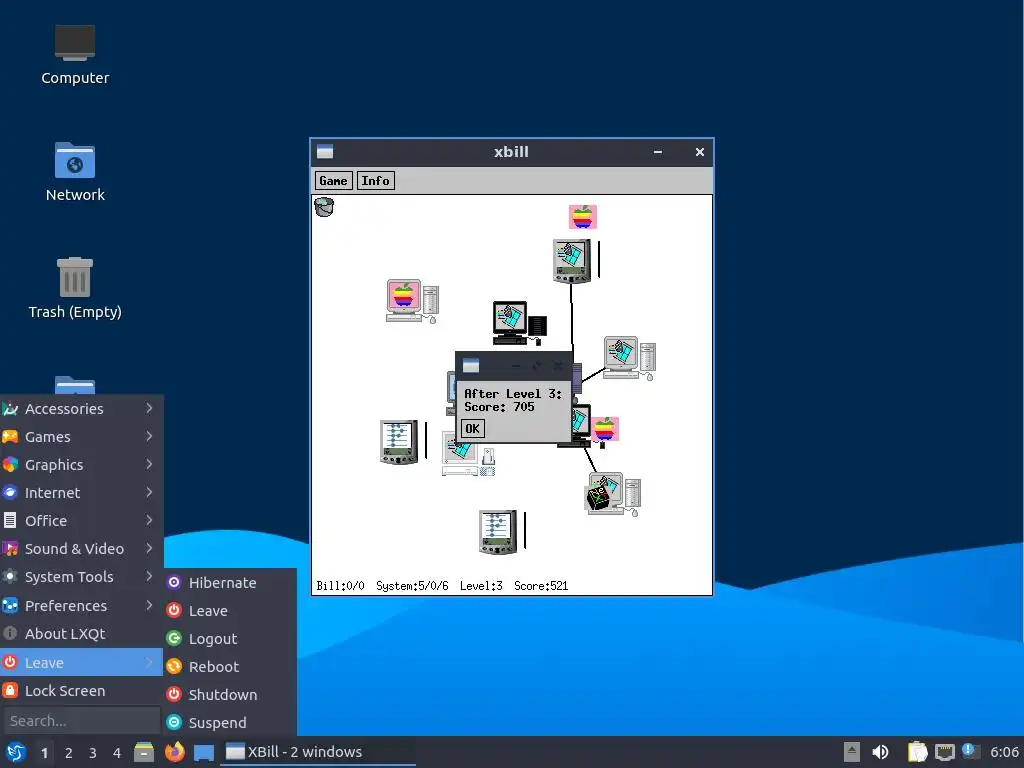1024x768 pixels.
Task: Choose Leave entry in the submenu
Action: 231,611
